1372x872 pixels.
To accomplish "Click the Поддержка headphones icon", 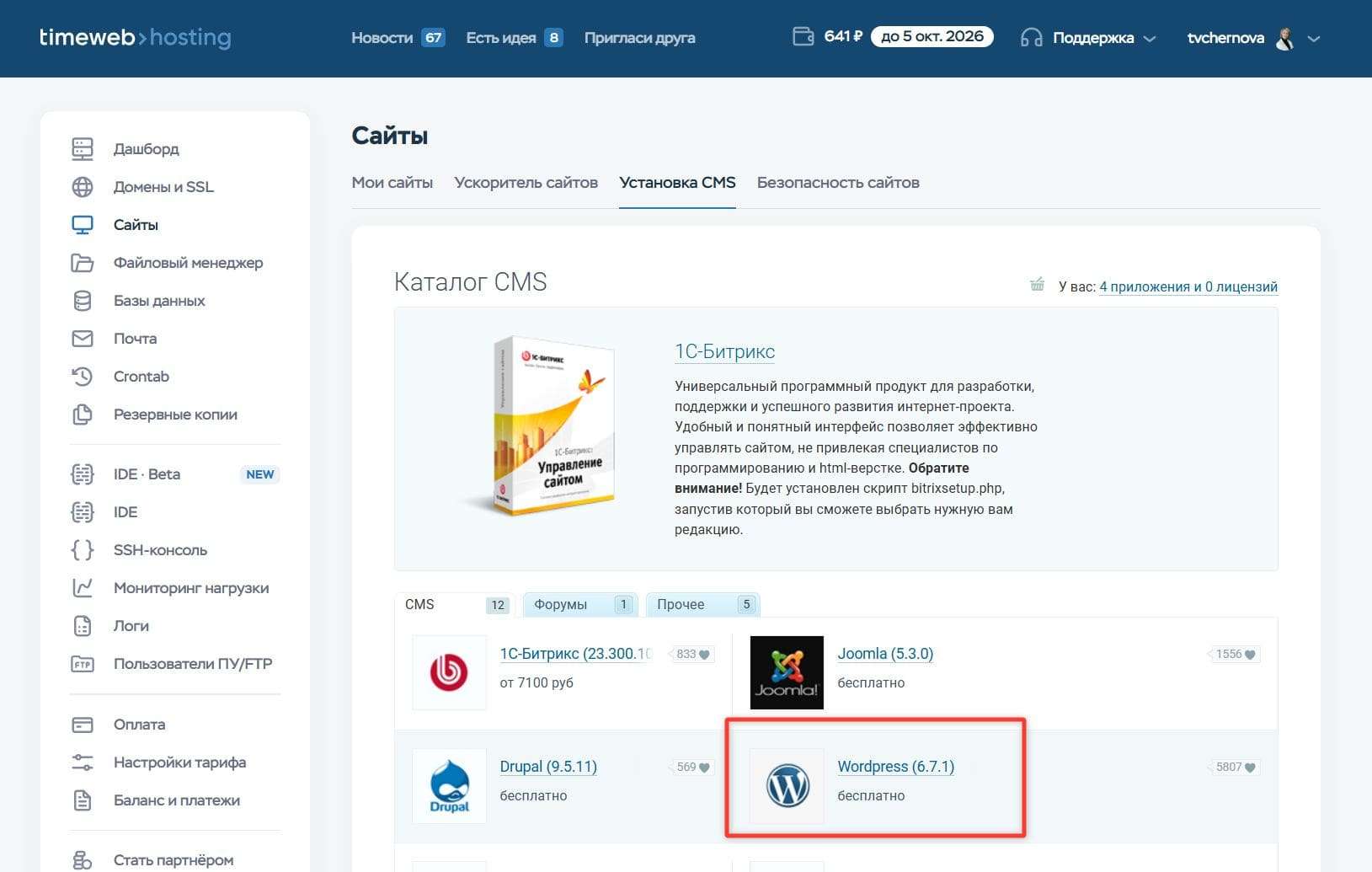I will click(1031, 38).
